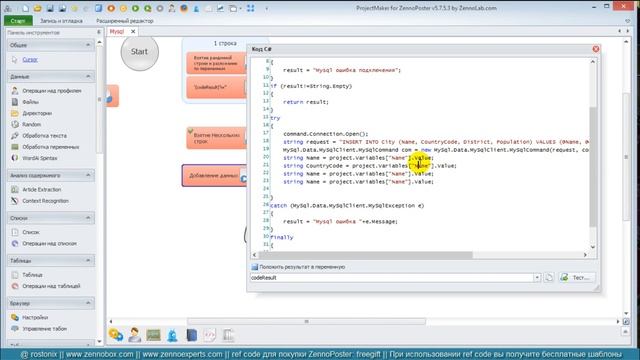640x360 pixels.
Task: Open the Запись и отладка tab
Action: click(61, 20)
